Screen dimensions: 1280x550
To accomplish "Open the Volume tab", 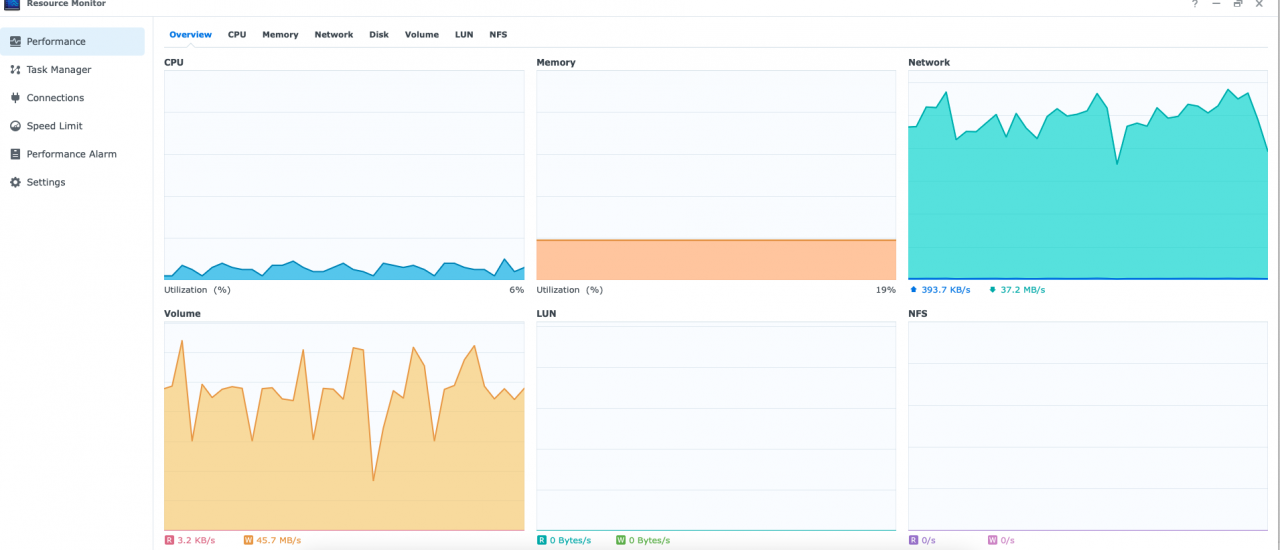I will [x=422, y=35].
